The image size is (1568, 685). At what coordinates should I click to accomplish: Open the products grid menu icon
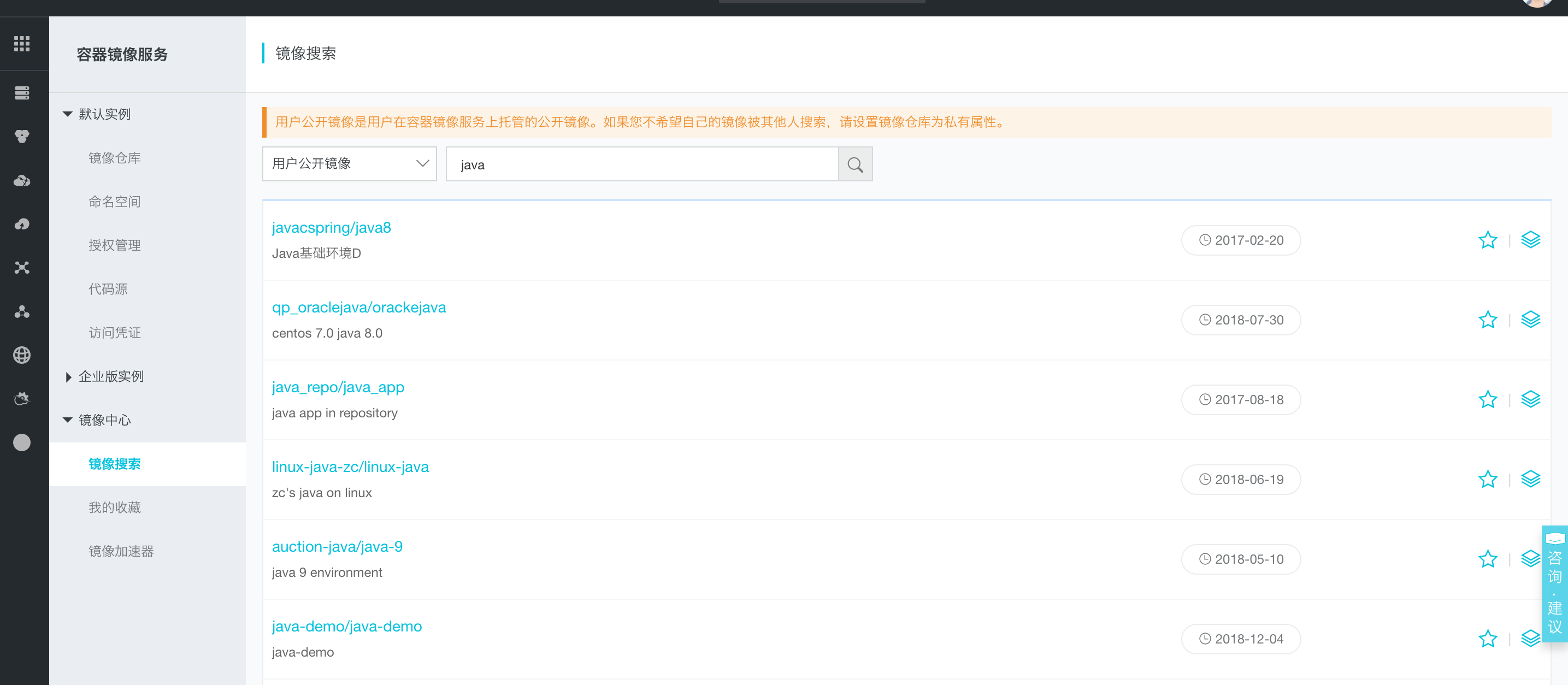22,43
